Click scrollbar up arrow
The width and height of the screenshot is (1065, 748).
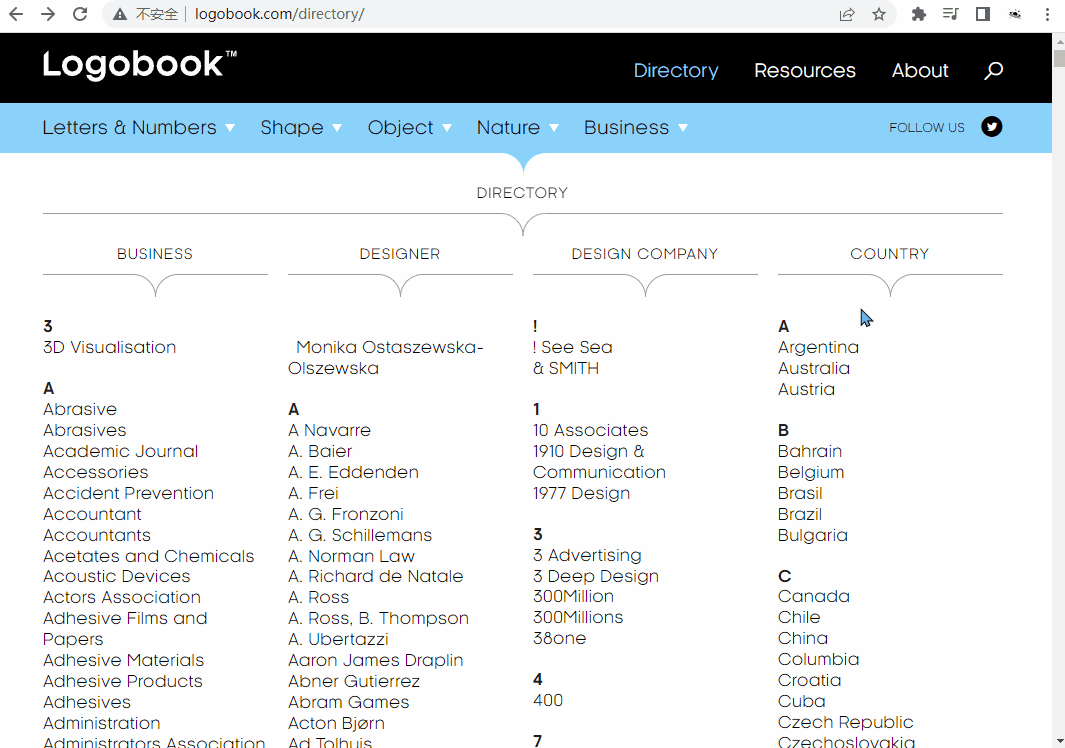1059,40
